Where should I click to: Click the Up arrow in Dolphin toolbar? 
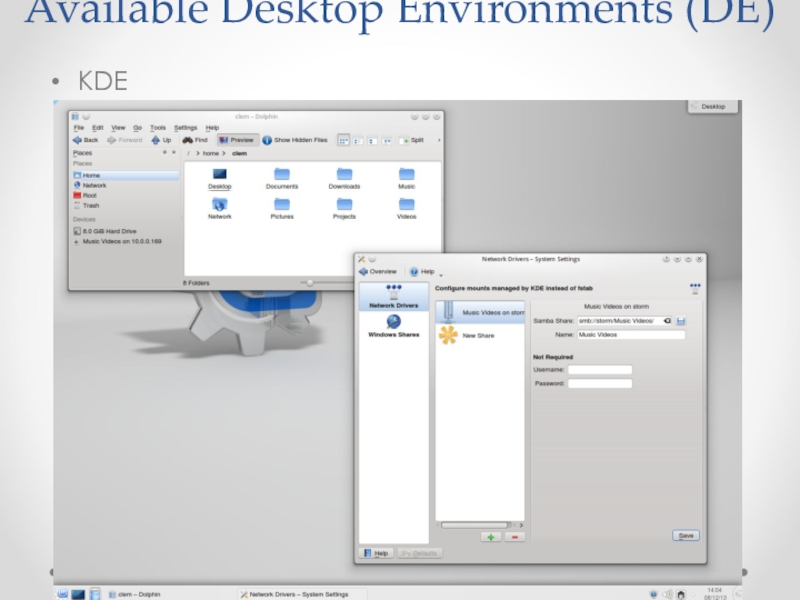(x=156, y=140)
